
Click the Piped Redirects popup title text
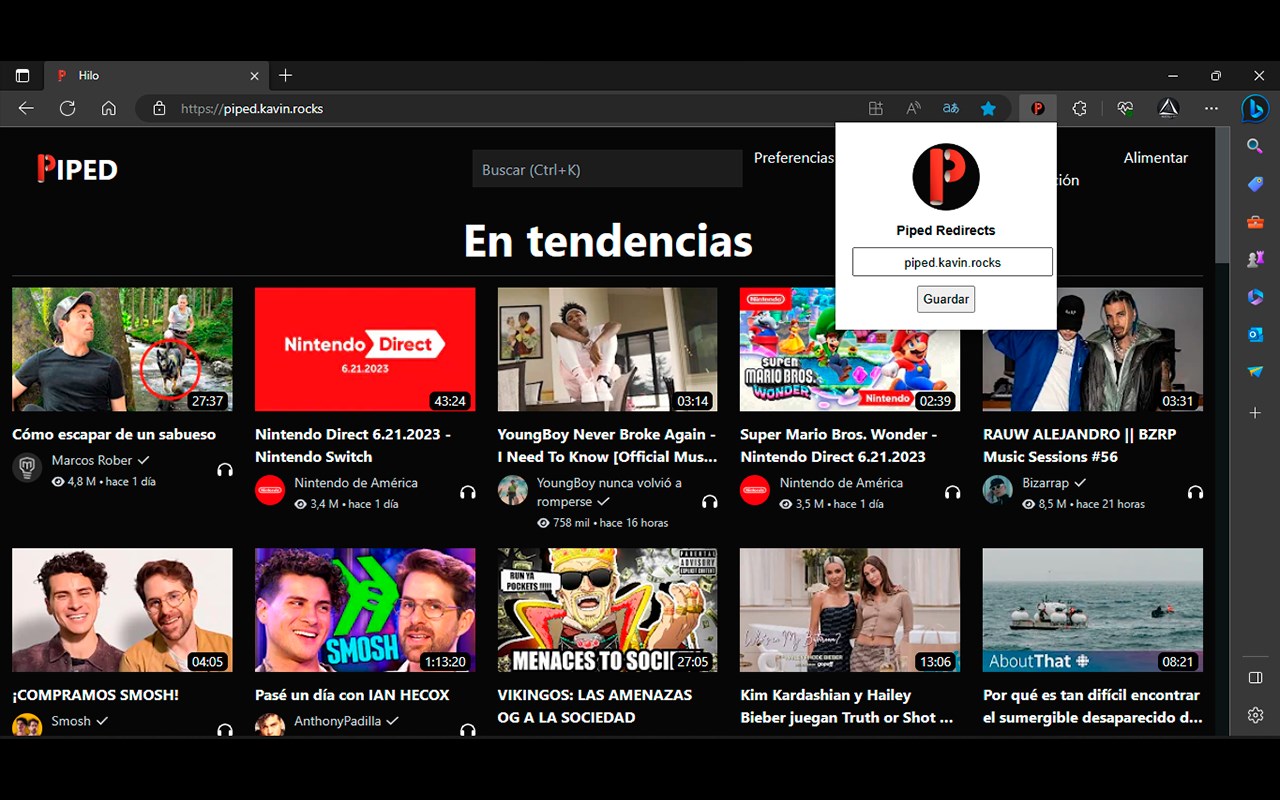(946, 230)
